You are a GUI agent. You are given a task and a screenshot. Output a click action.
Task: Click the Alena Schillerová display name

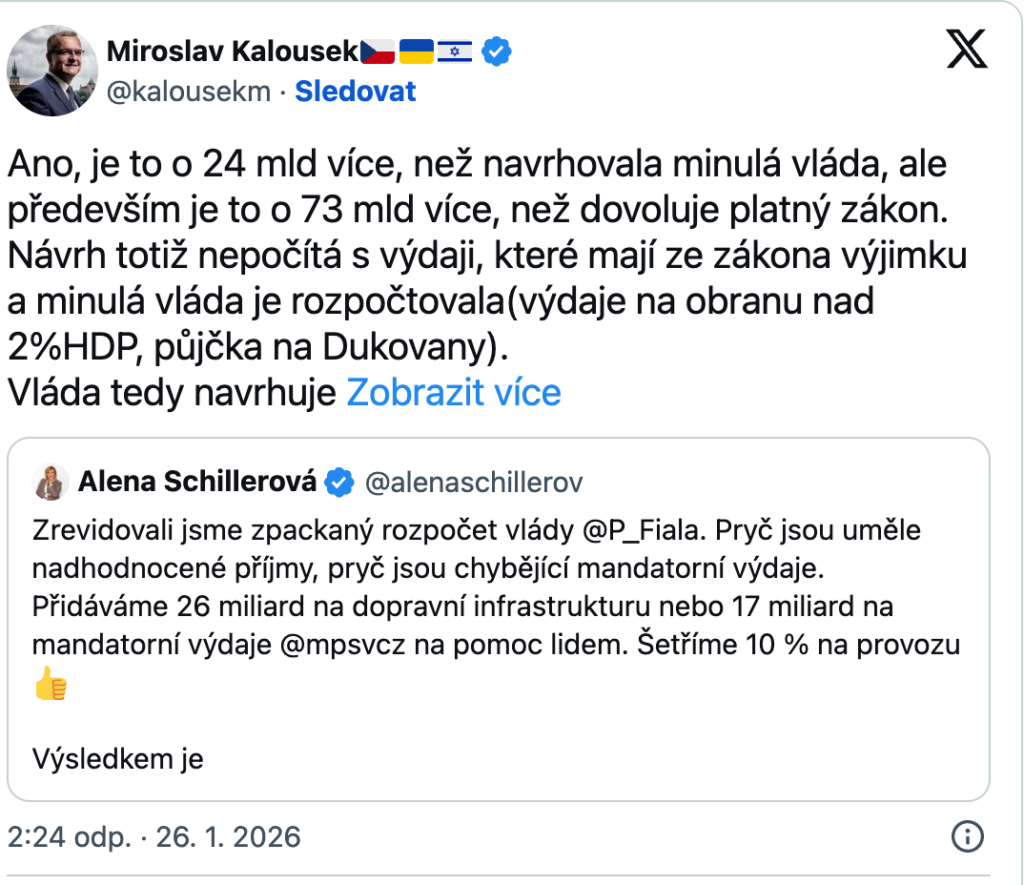click(197, 483)
